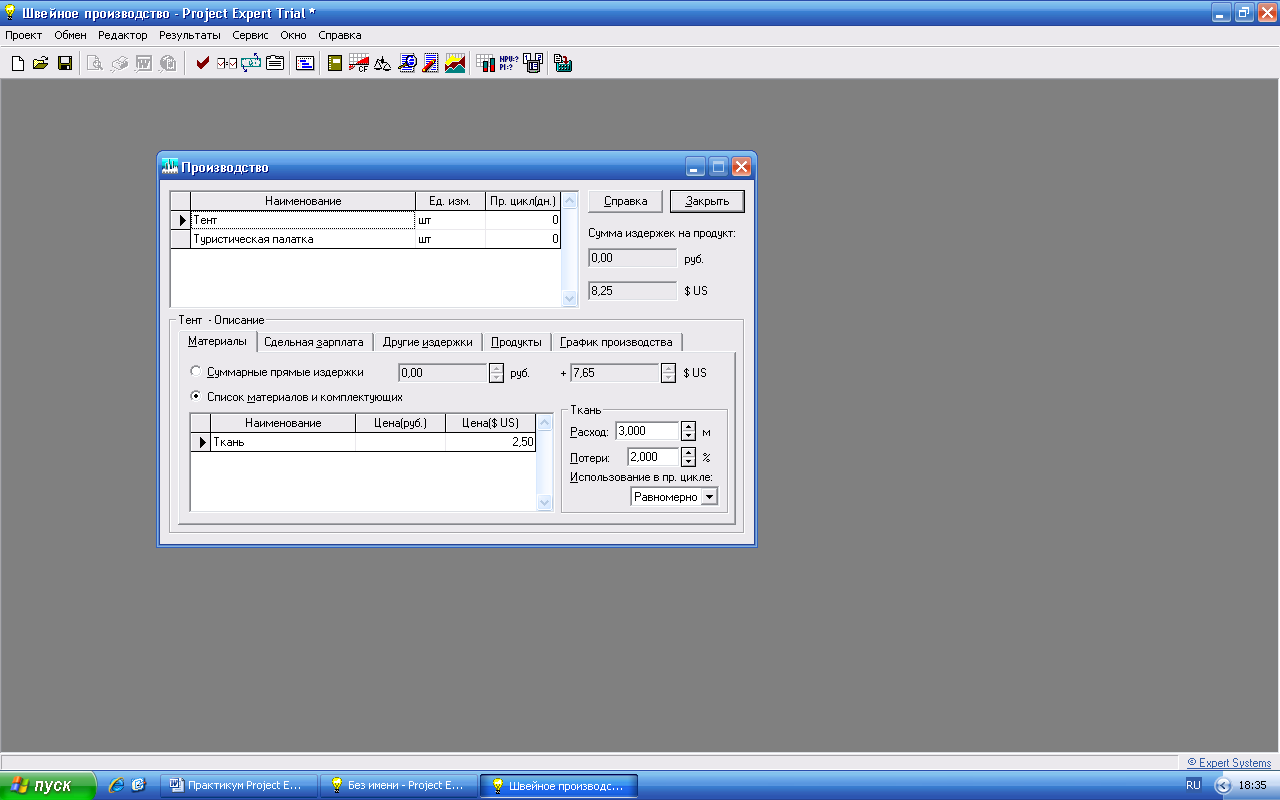This screenshot has height=800, width=1280.
Task: Select Суммарные прямые издержки radio button
Action: [196, 372]
